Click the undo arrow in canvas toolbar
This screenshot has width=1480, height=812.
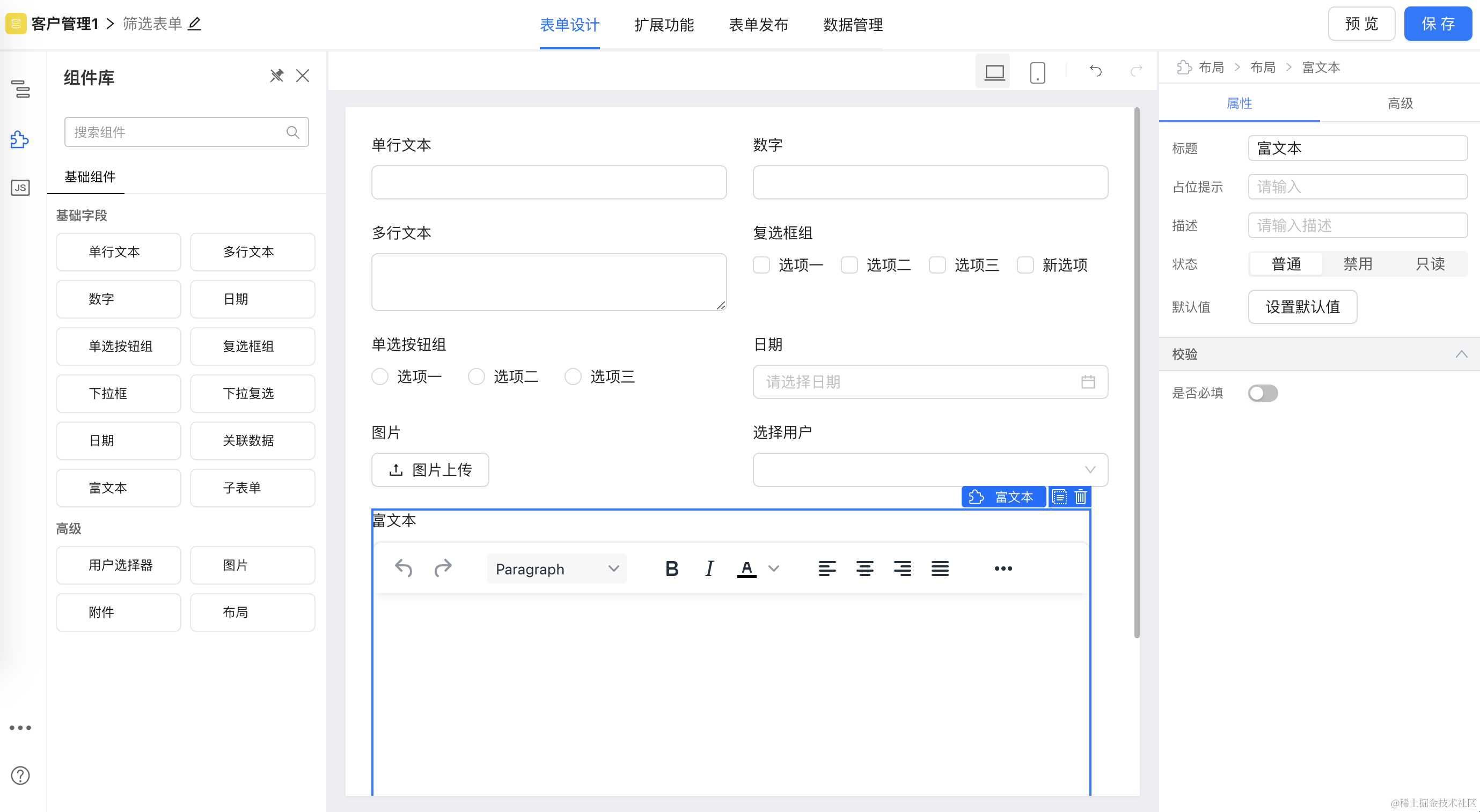click(1095, 71)
